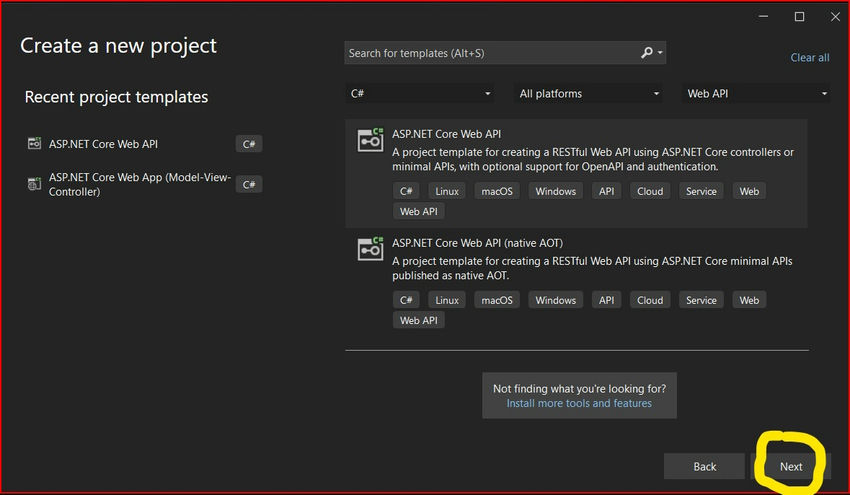Click the C# badge beside recent Web API template
The height and width of the screenshot is (495, 850).
coord(249,144)
